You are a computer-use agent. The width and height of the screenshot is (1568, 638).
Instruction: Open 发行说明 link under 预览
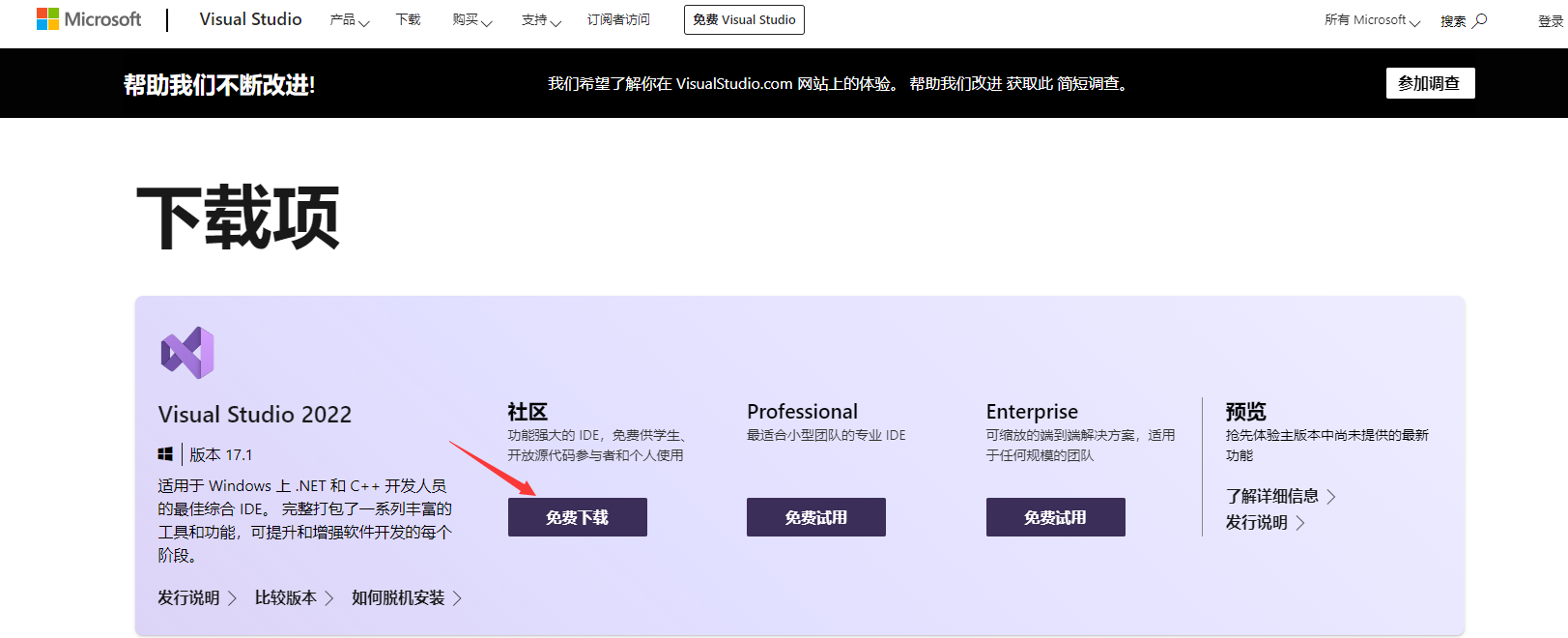pos(1265,522)
